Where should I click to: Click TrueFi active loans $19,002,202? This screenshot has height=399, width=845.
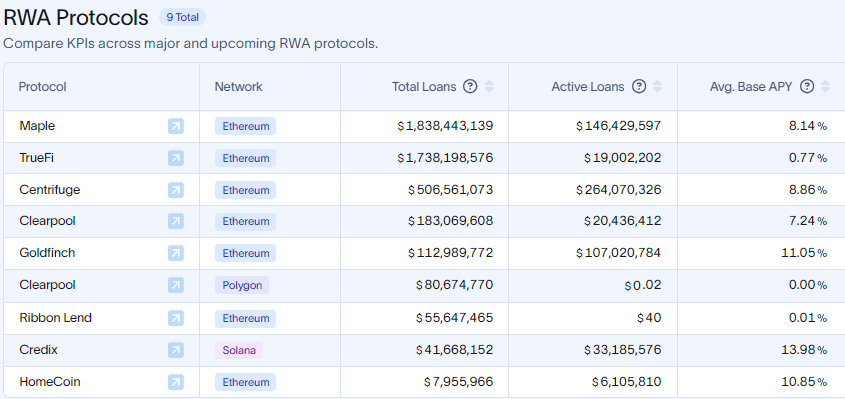pyautogui.click(x=622, y=158)
